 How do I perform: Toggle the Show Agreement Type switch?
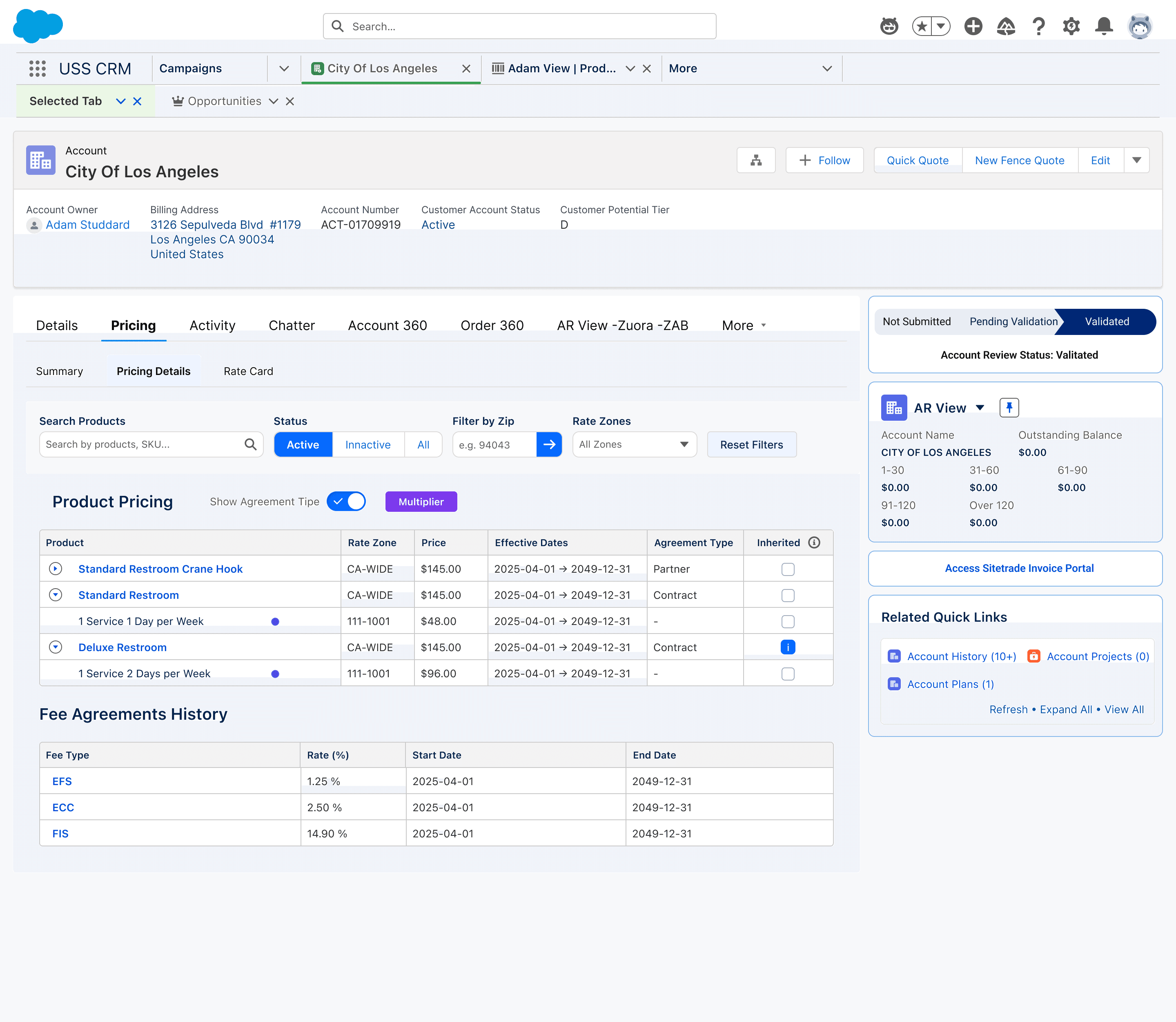click(x=346, y=502)
